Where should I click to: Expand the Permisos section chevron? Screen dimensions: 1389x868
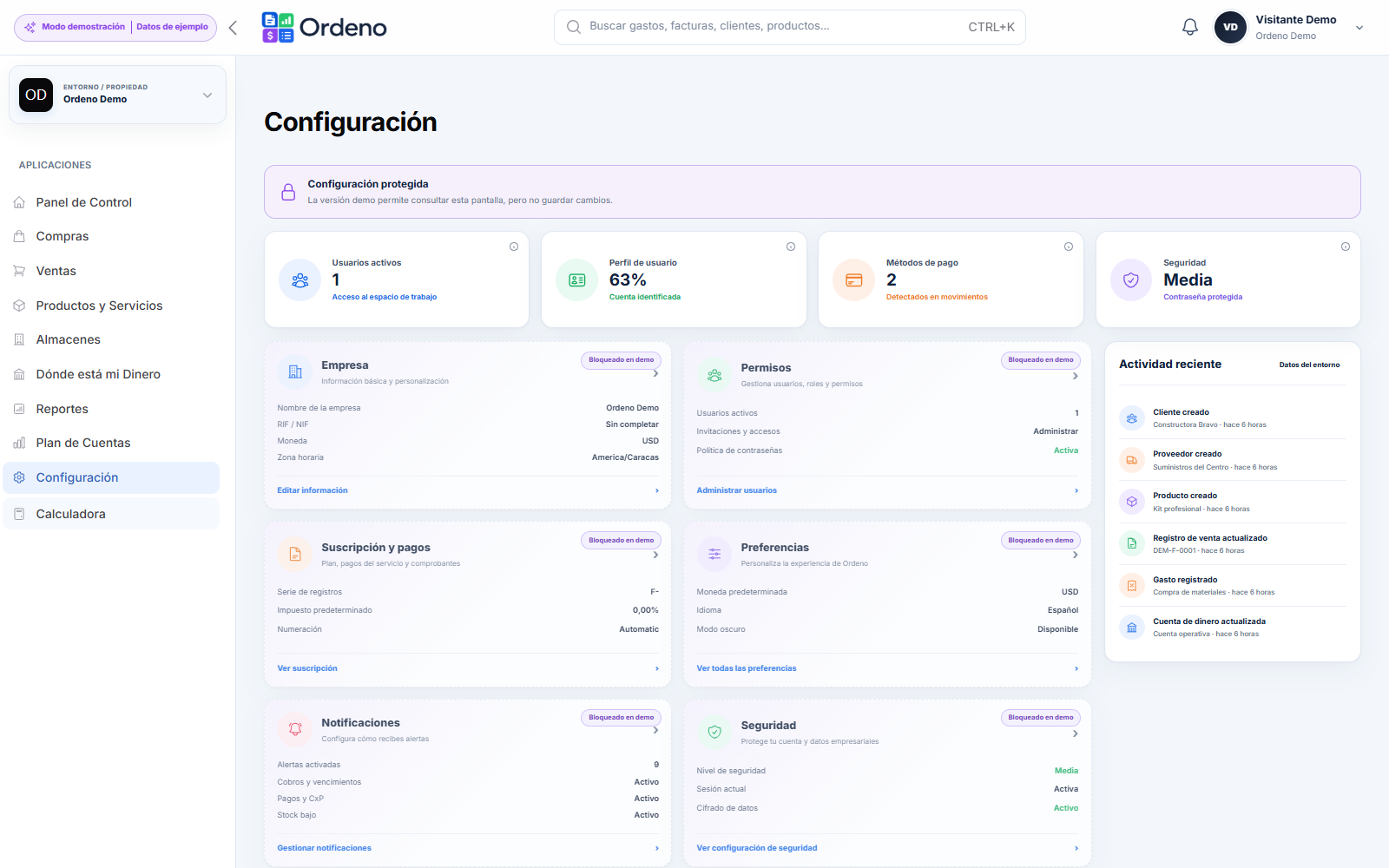tap(1075, 377)
